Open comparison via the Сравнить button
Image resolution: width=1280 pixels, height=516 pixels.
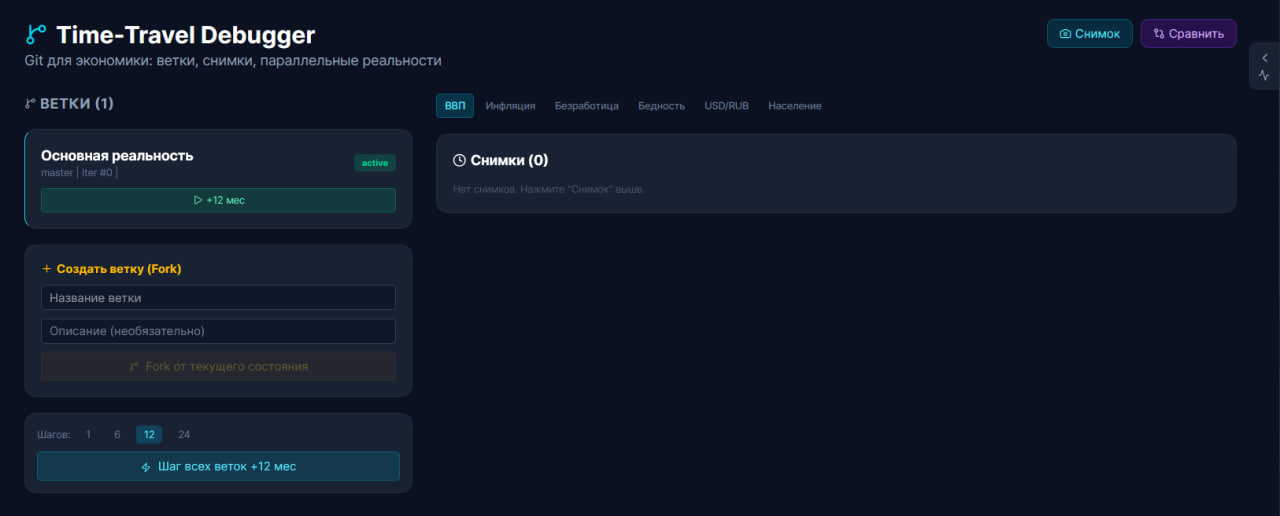1188,33
